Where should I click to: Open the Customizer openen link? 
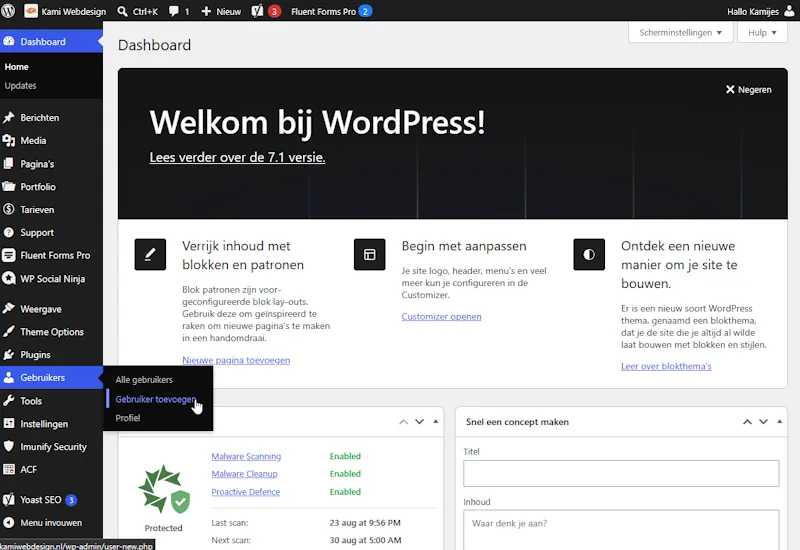coord(441,316)
